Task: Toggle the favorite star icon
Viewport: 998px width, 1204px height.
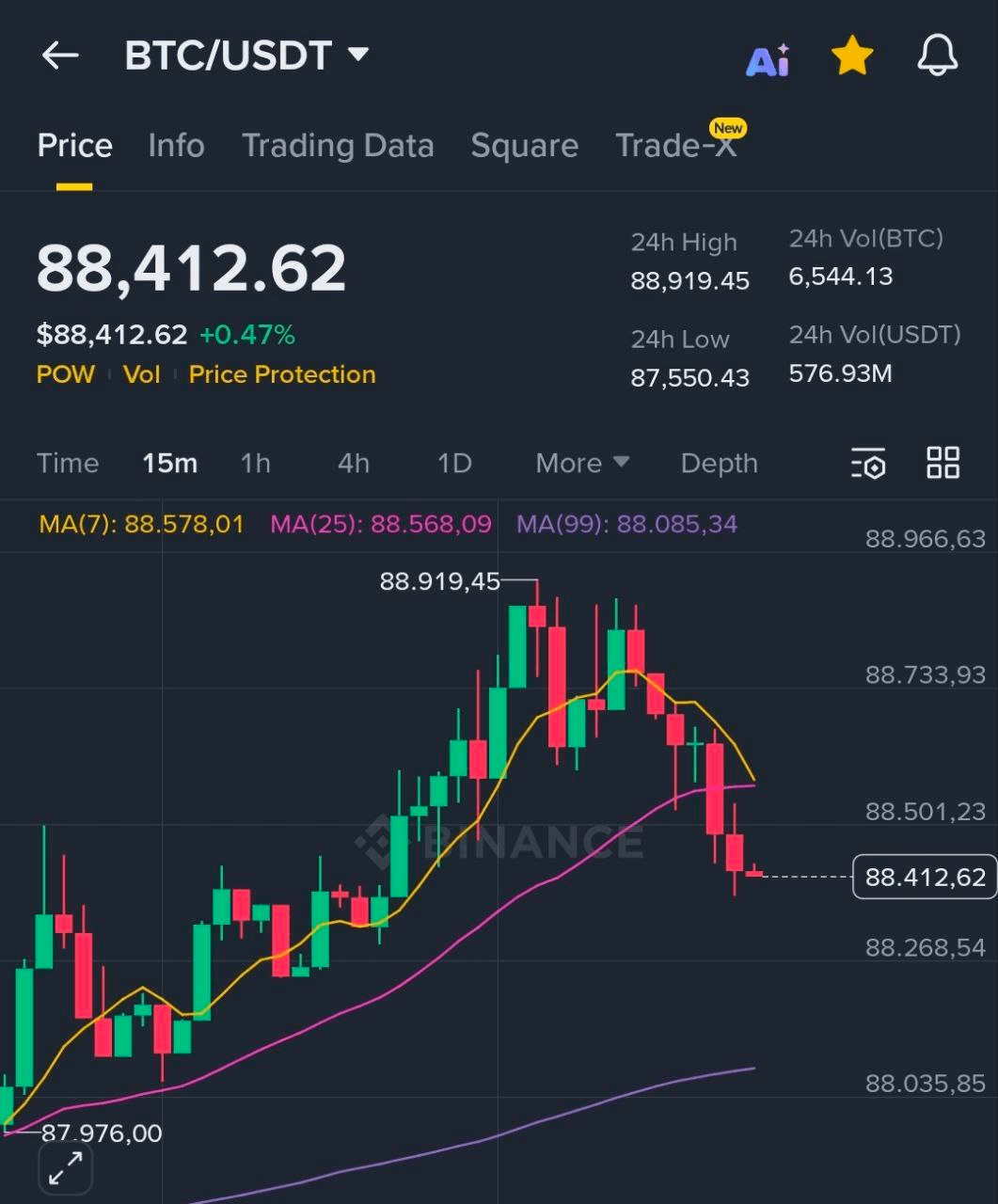Action: tap(852, 56)
